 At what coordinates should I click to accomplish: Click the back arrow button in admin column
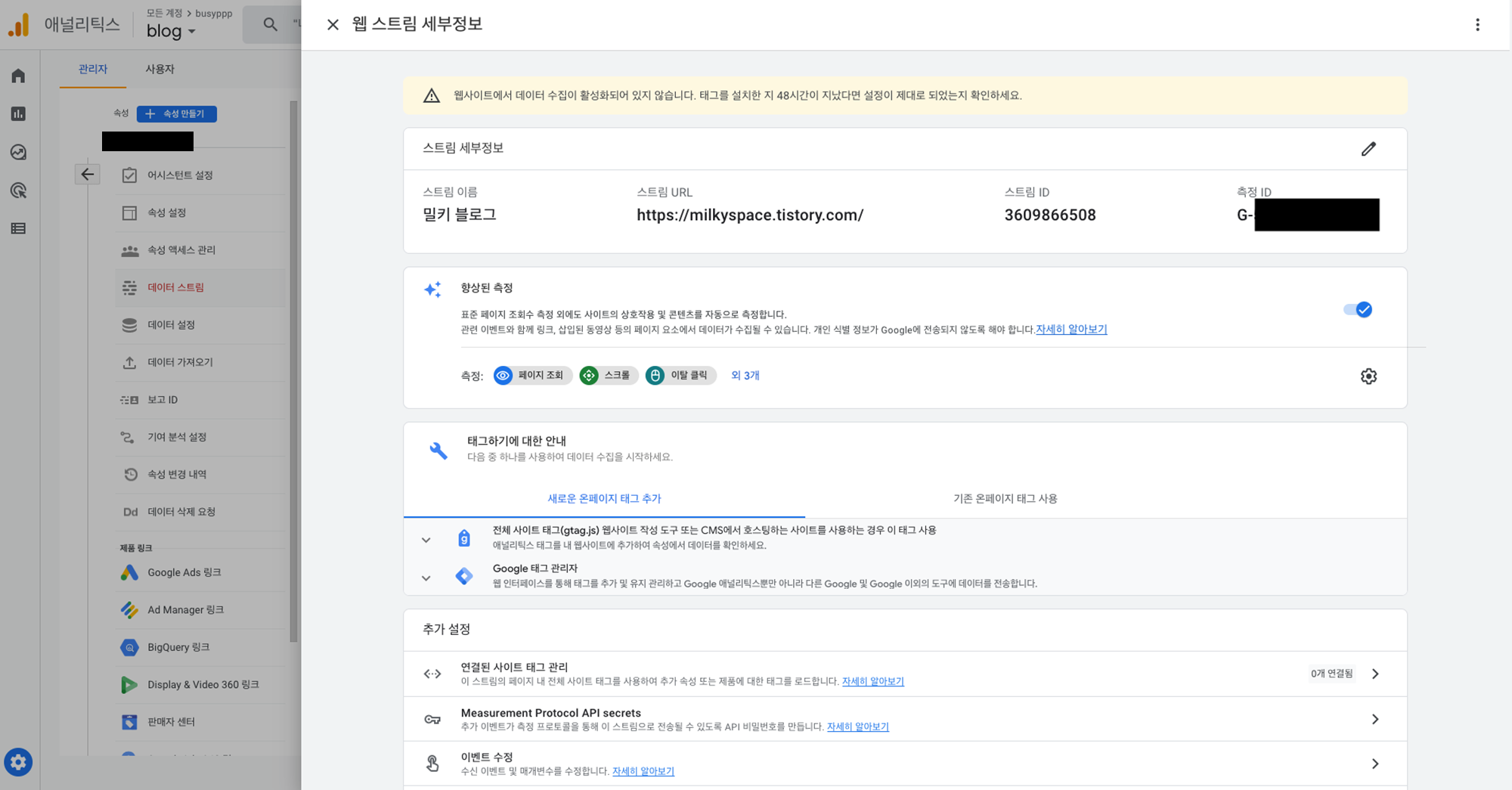(88, 175)
